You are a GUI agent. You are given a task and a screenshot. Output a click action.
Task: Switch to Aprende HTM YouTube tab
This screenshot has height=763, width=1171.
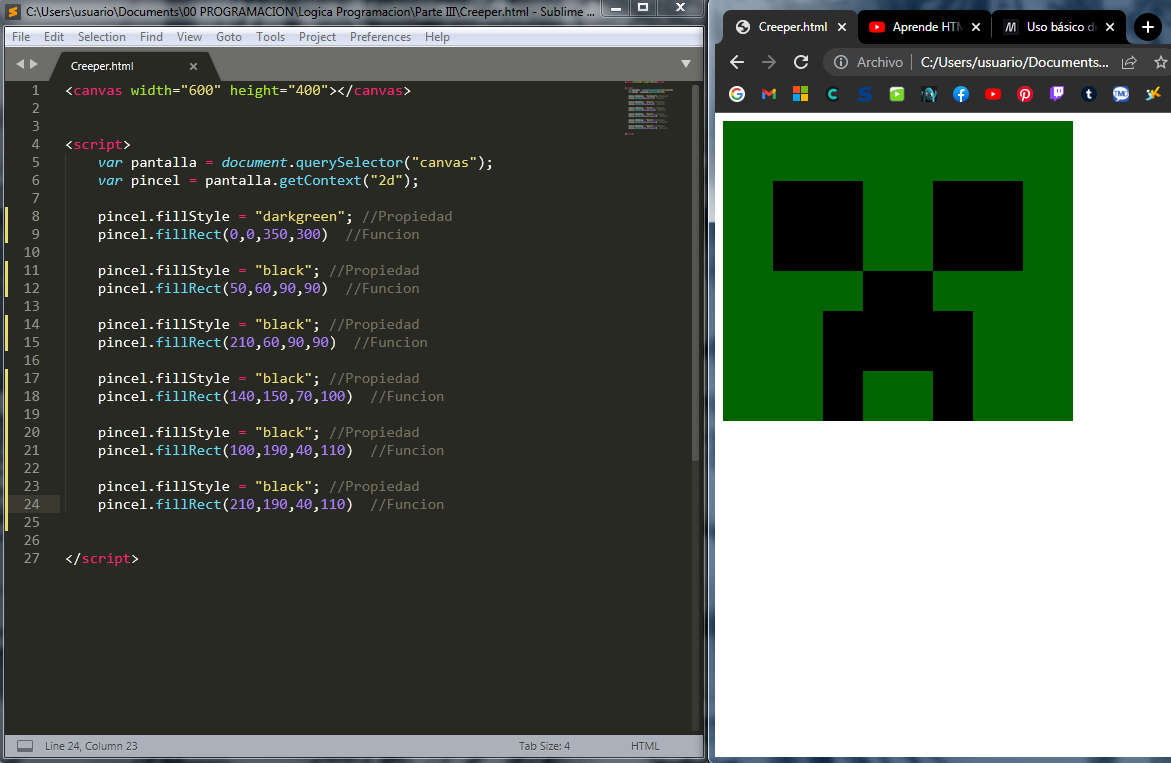[x=926, y=27]
